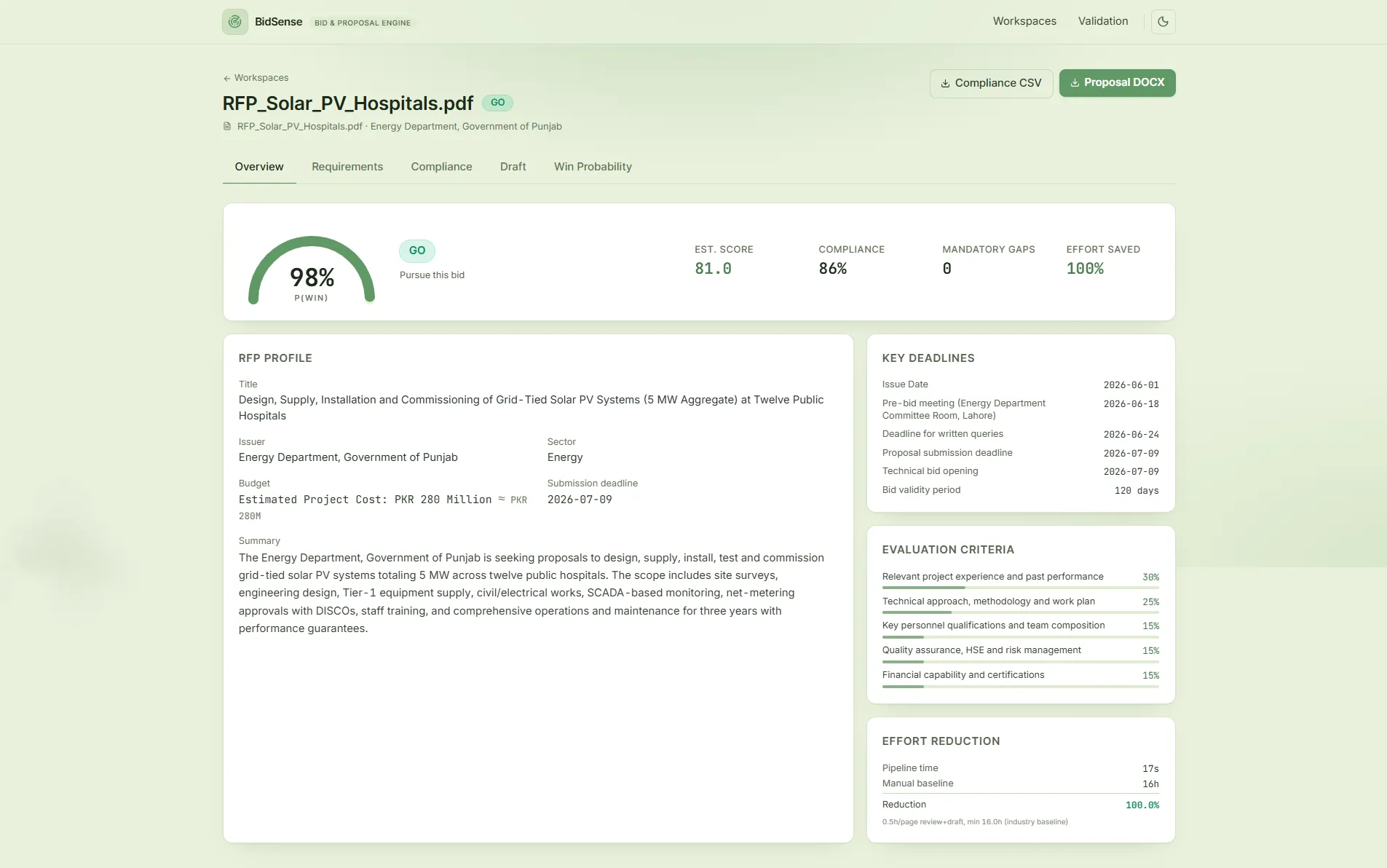The width and height of the screenshot is (1387, 868).
Task: Toggle dark mode moon icon
Action: click(x=1163, y=22)
